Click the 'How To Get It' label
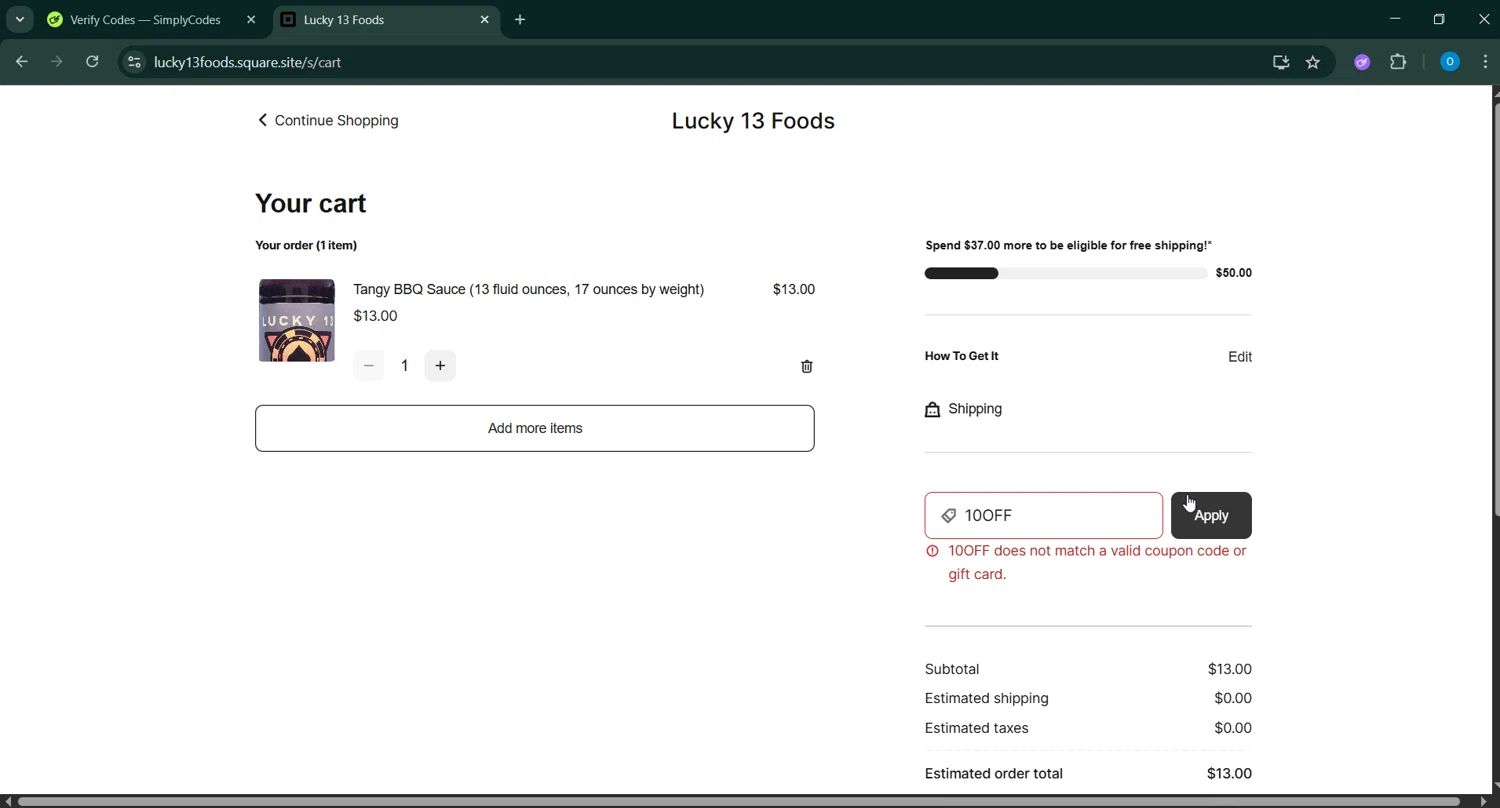The width and height of the screenshot is (1500, 808). [x=962, y=356]
